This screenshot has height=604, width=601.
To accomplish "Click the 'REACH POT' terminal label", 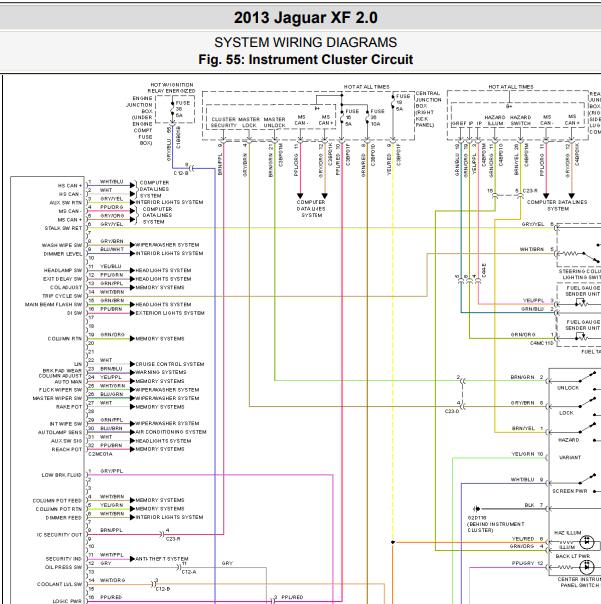I will tap(67, 450).
